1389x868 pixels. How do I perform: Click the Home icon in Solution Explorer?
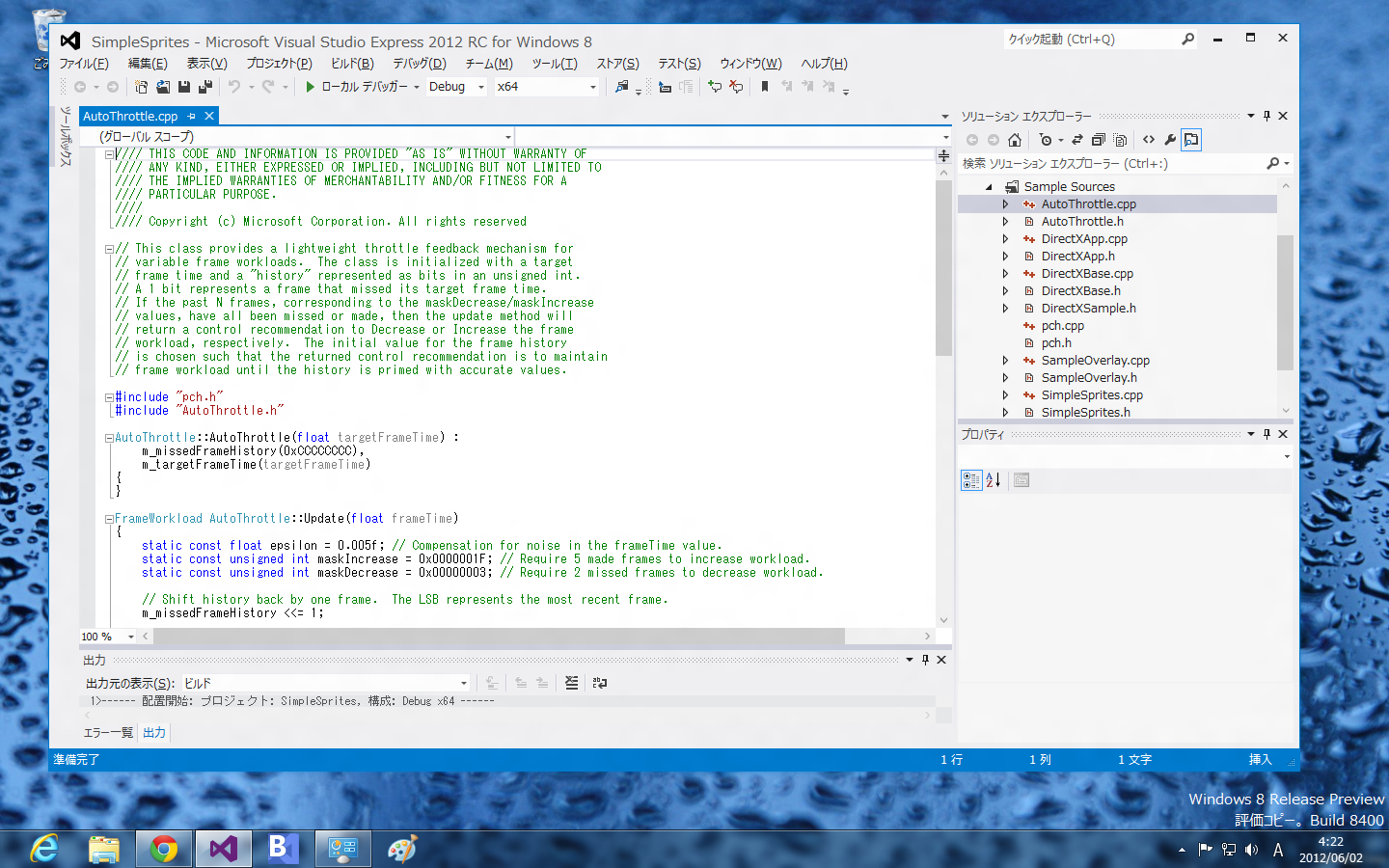tap(1014, 140)
